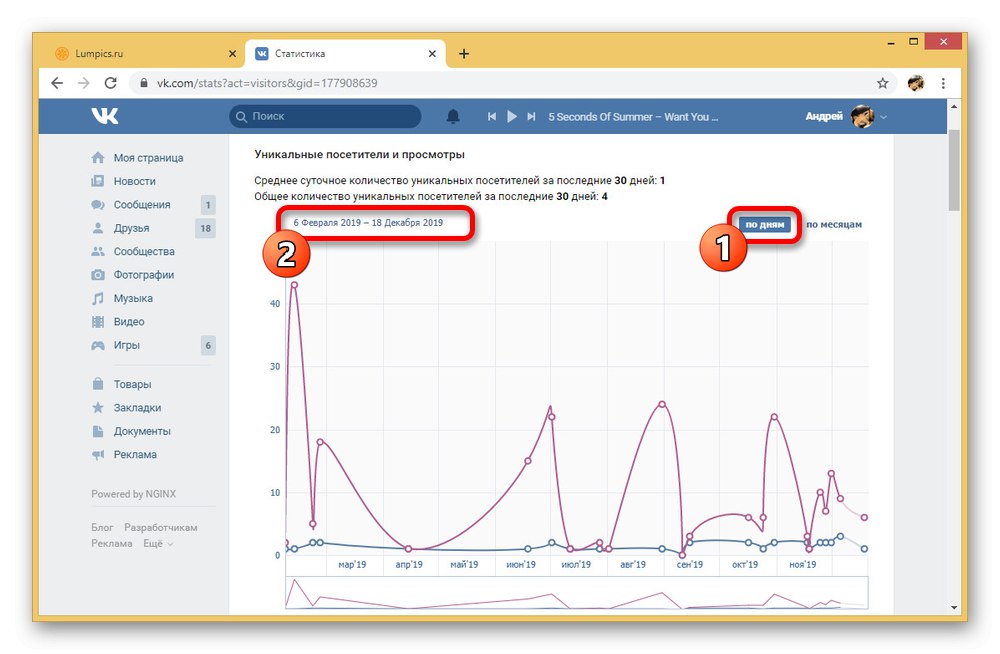Click the VK logo in the header
Screen dimensions: 1000x654
pyautogui.click(x=105, y=115)
